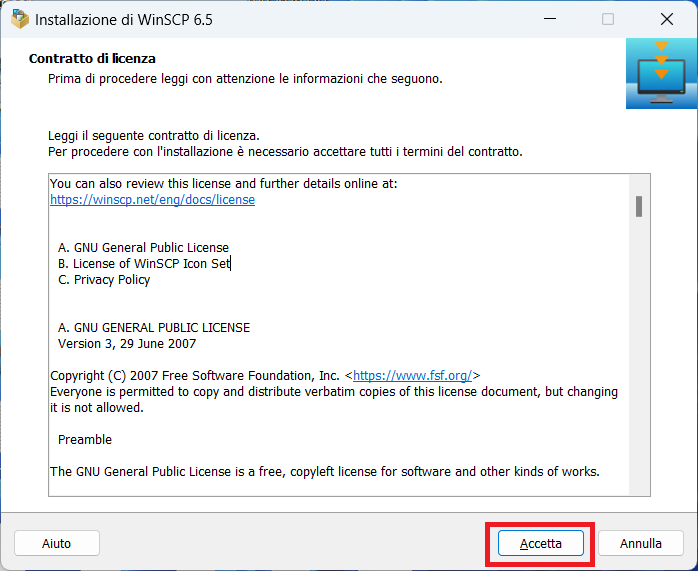Screen dimensions: 698x571
Task: Follow the https://www.fsf.org/ link
Action: point(413,376)
